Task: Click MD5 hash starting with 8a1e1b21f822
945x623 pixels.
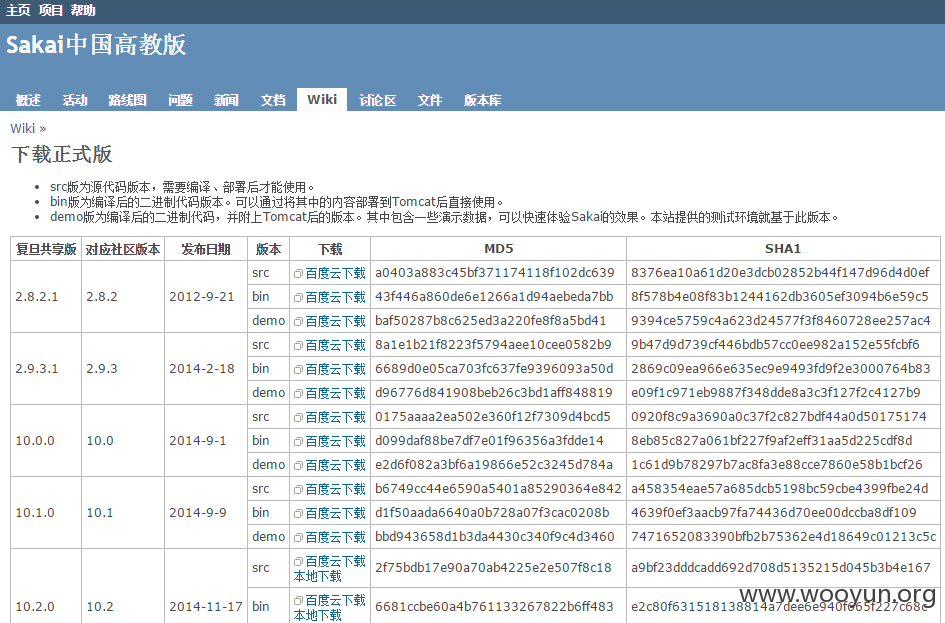Action: [493, 345]
